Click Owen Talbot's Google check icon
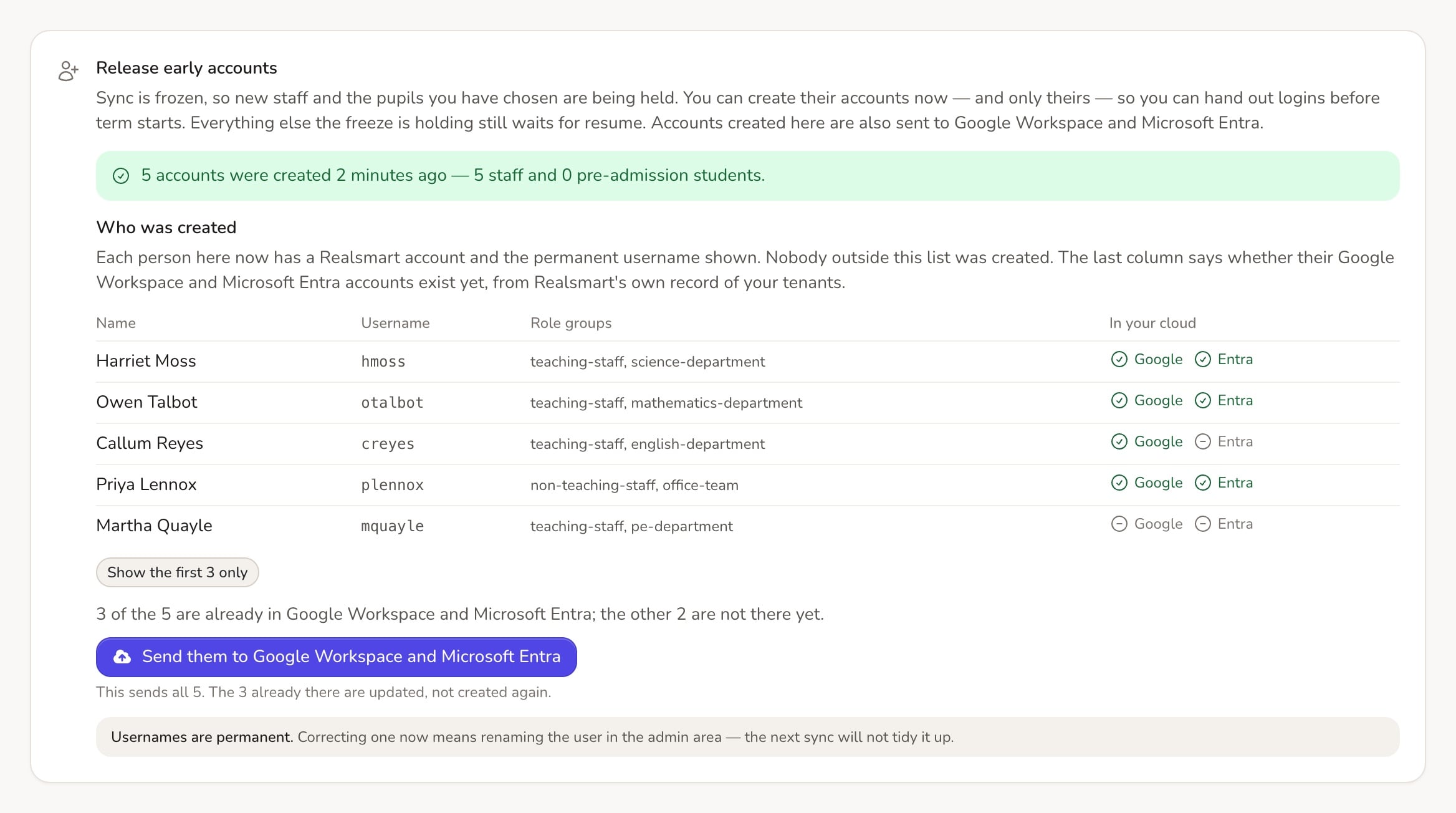 tap(1119, 400)
